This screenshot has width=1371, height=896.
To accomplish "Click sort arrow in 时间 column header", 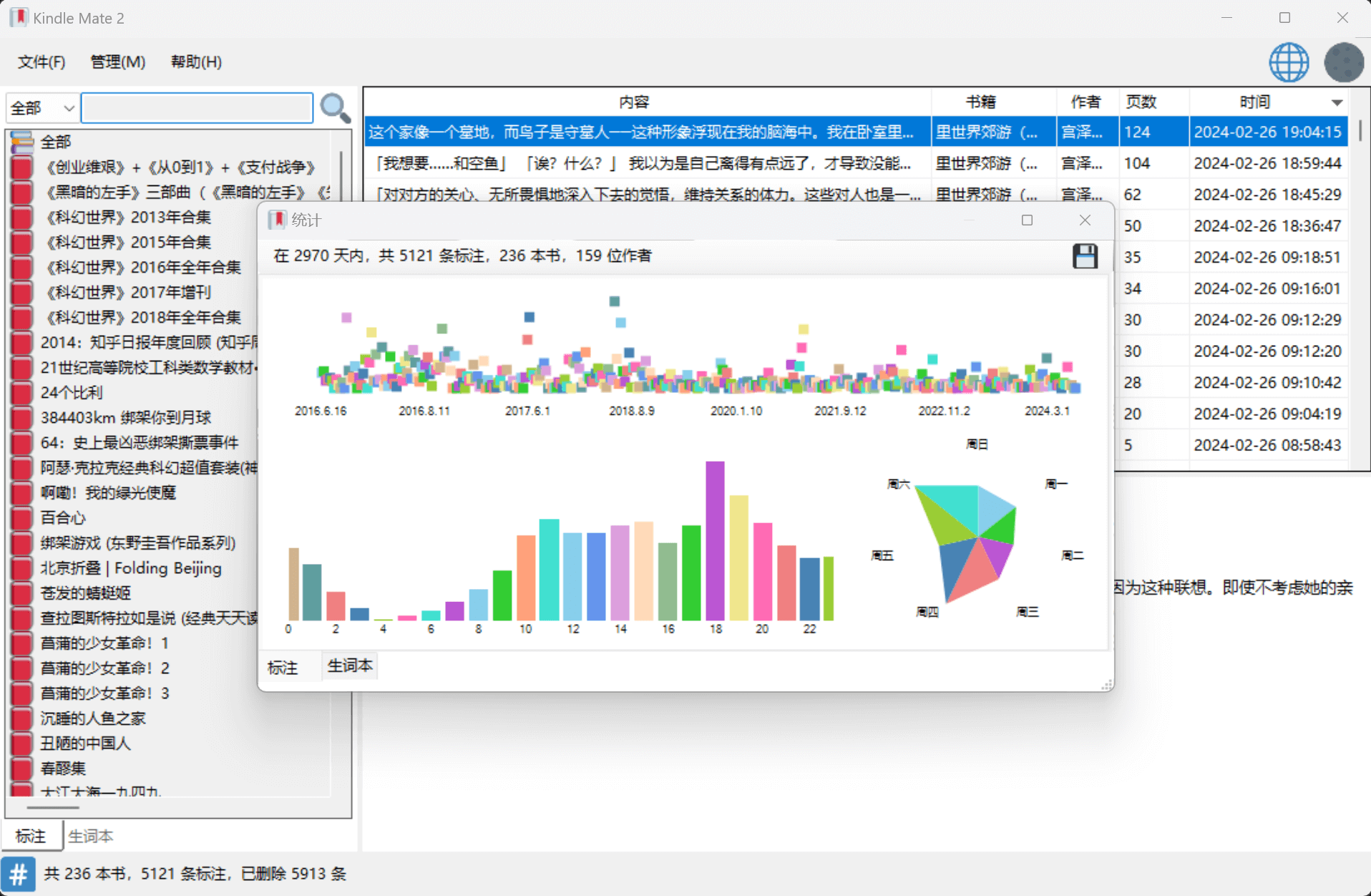I will coord(1336,102).
